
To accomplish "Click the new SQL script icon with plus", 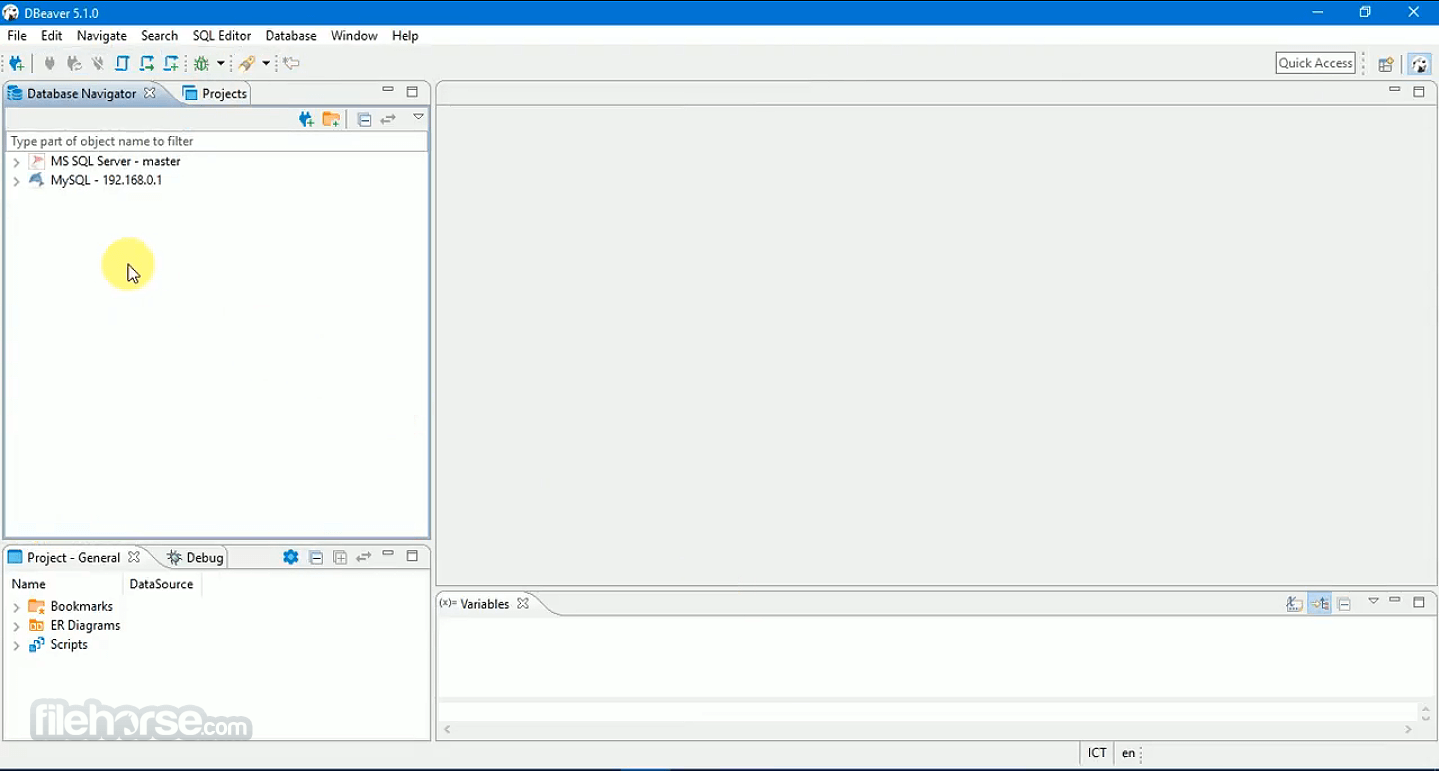I will pos(171,63).
